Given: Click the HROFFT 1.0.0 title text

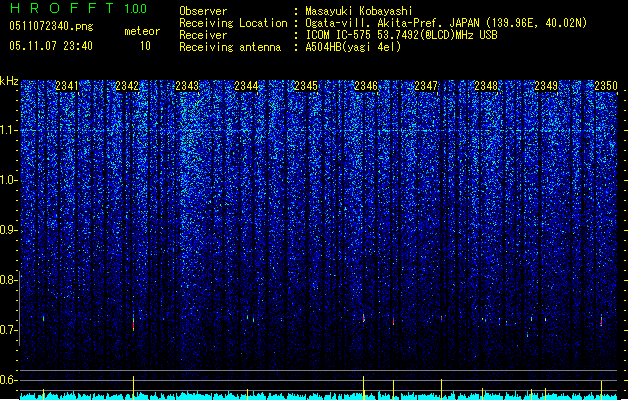Looking at the screenshot, I should 79,8.
